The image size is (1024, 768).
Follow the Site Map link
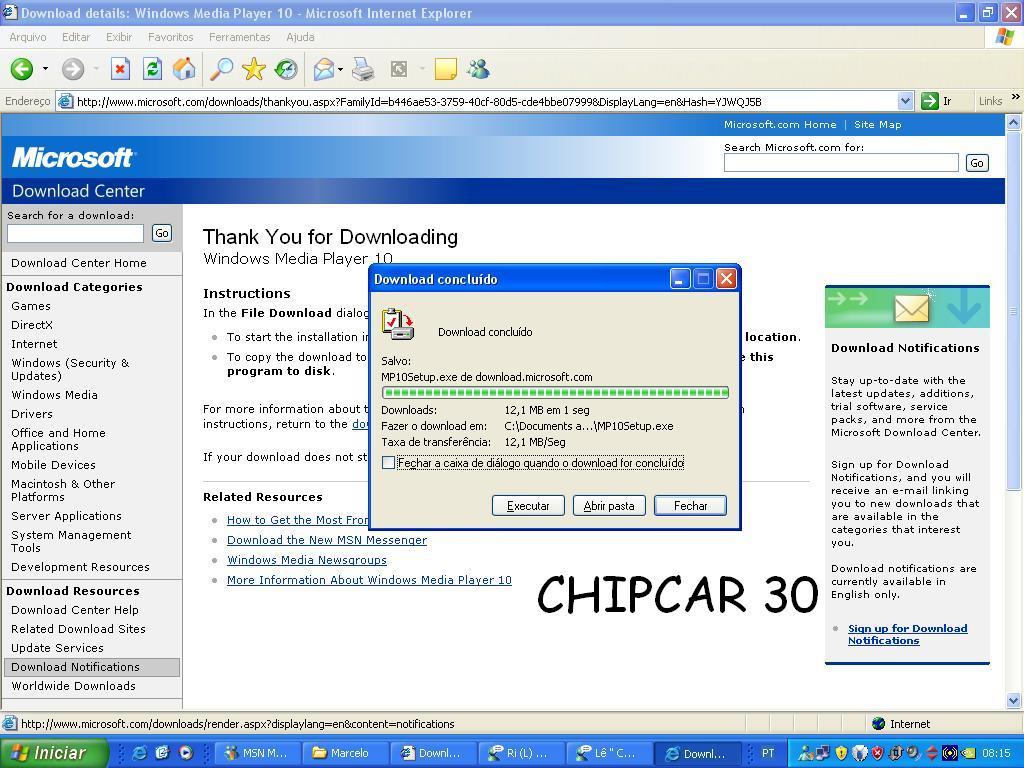877,125
